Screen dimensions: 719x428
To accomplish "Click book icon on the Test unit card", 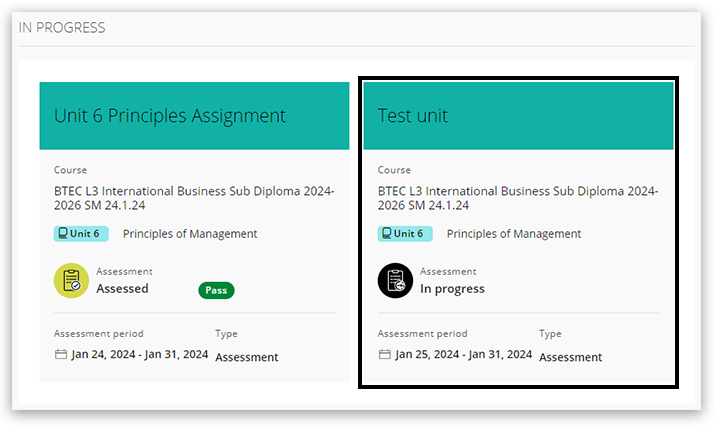I will (x=388, y=234).
